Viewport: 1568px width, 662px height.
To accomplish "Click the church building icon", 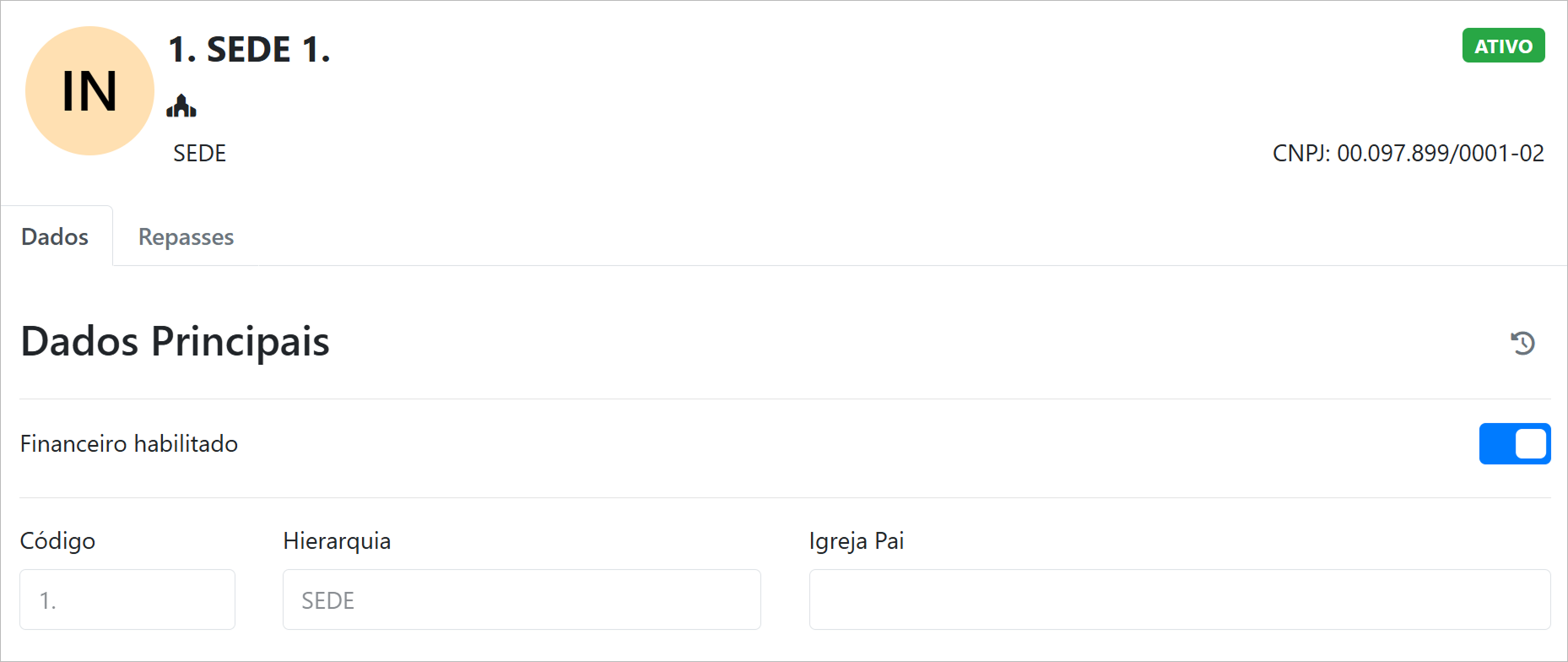I will pyautogui.click(x=181, y=106).
